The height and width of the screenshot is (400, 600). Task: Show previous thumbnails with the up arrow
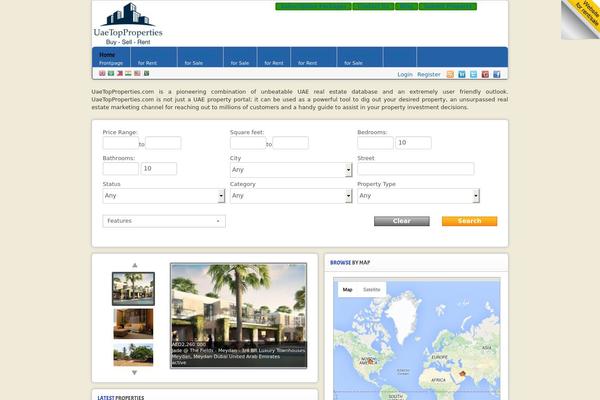135,265
